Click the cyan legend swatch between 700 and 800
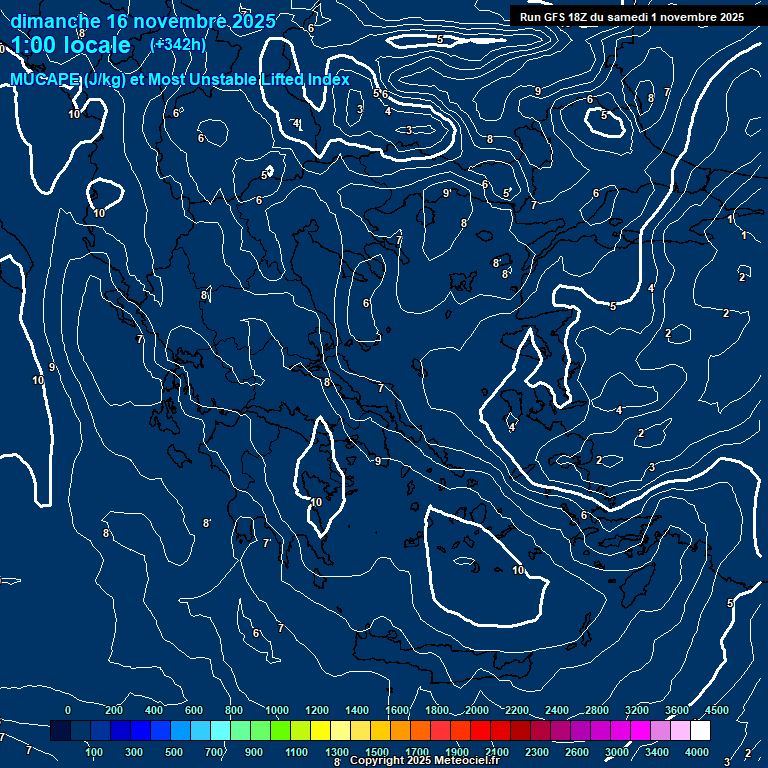This screenshot has width=768, height=768. [x=220, y=730]
